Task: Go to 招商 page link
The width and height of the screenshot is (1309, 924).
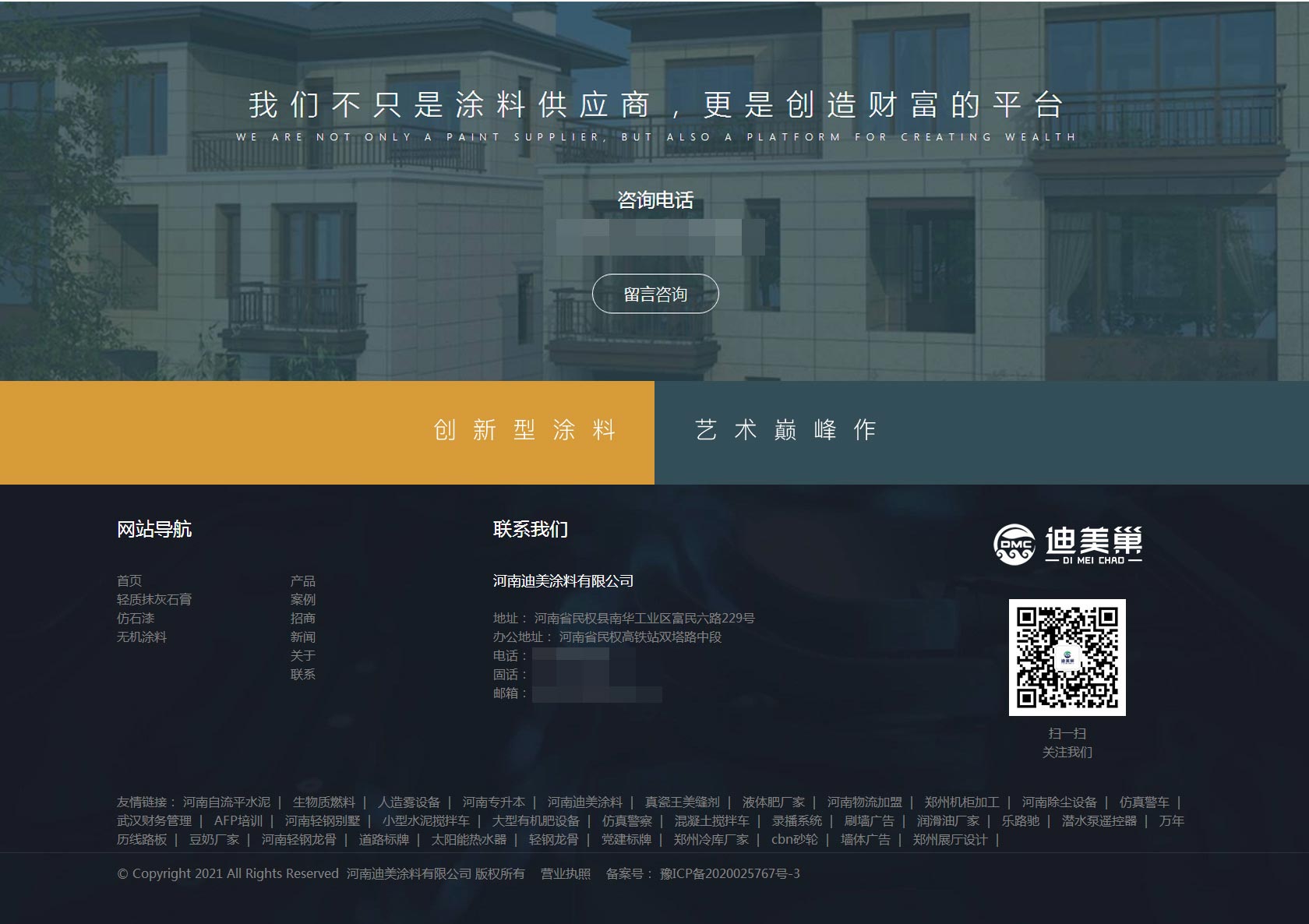Action: click(303, 618)
